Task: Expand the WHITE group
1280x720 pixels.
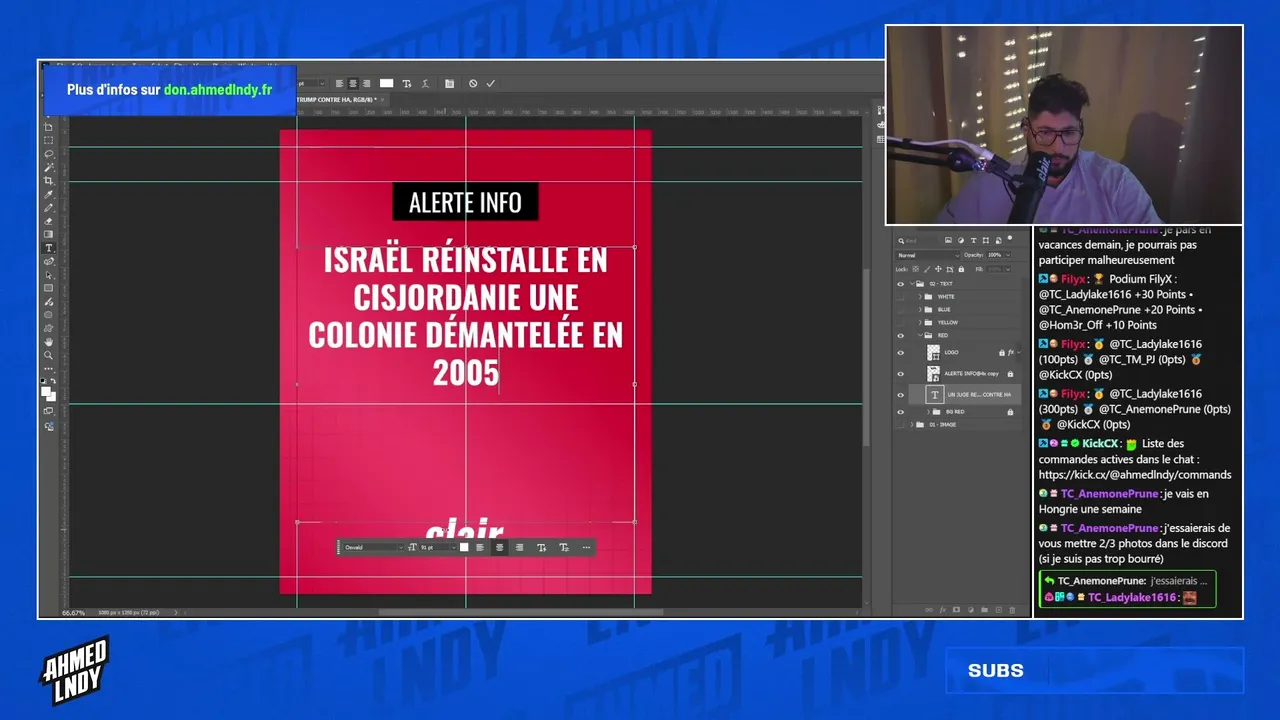Action: (x=920, y=297)
